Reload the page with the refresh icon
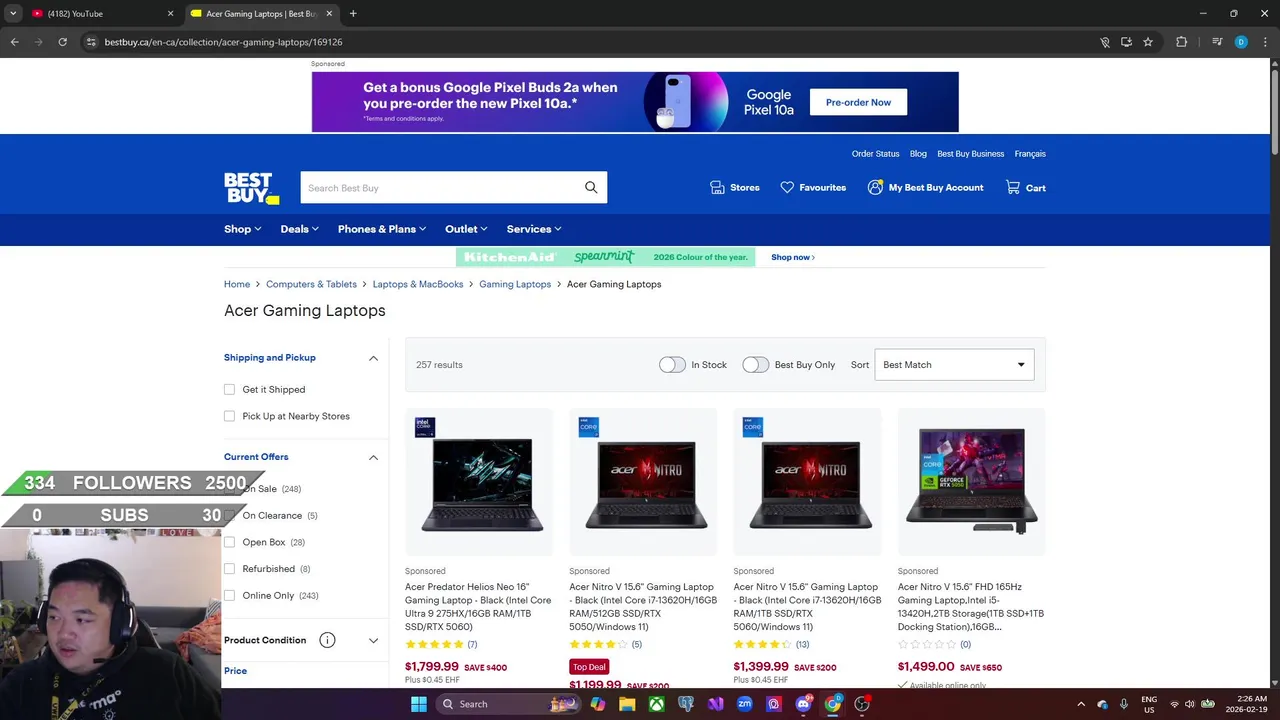 click(x=62, y=42)
